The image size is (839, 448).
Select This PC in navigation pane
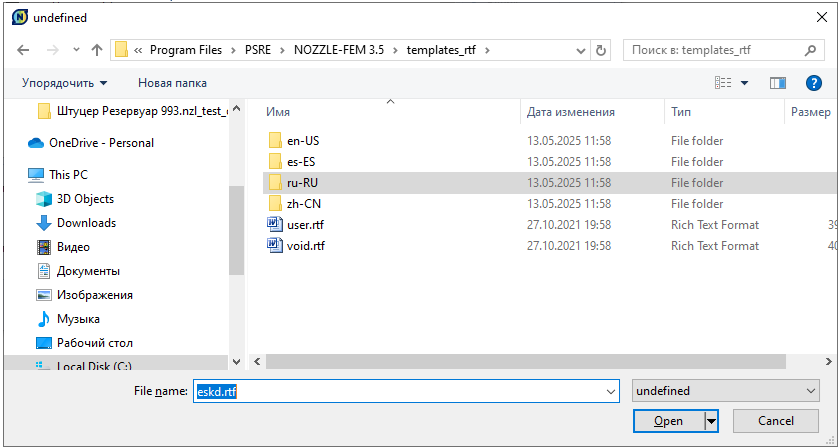[x=58, y=174]
